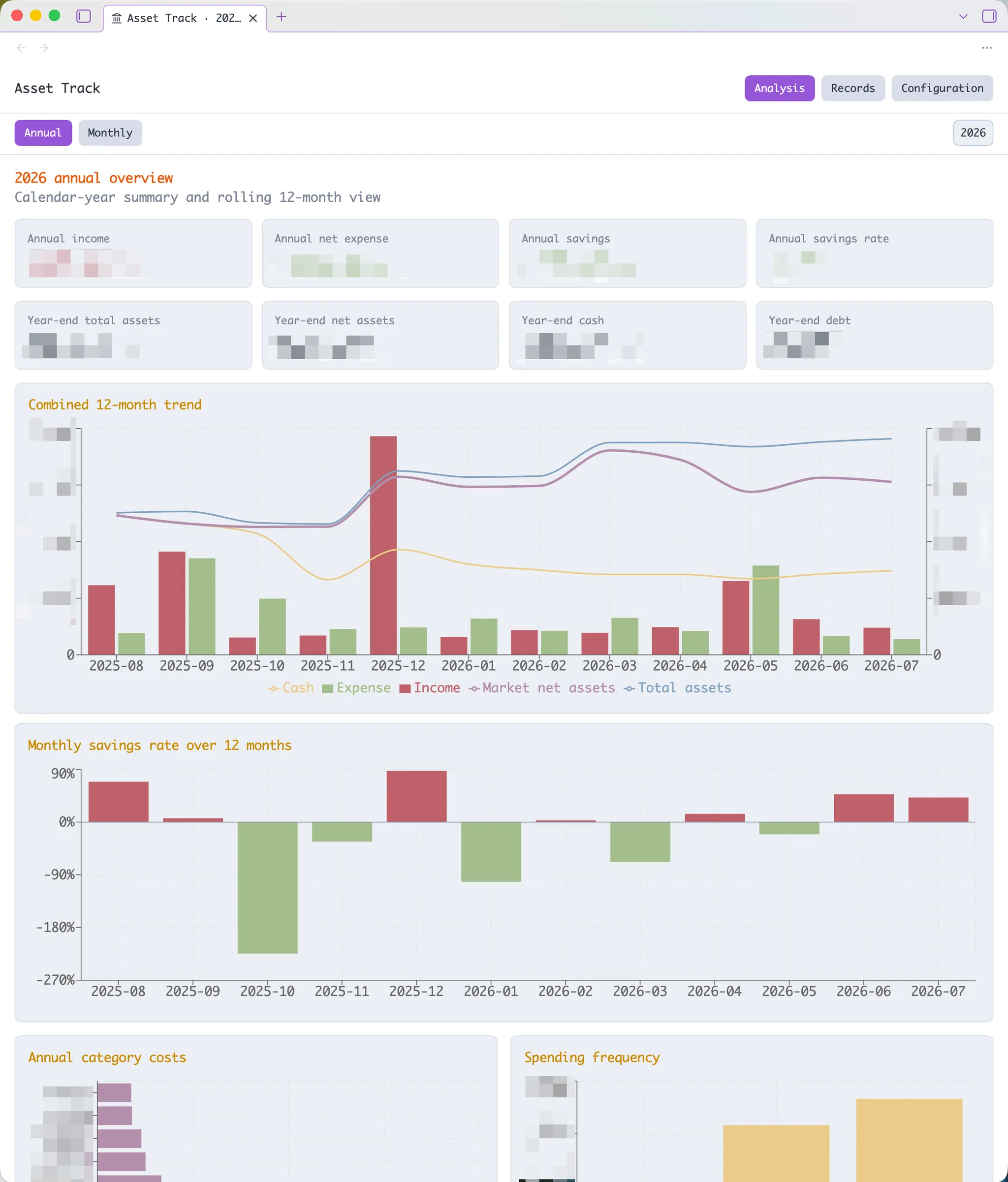Viewport: 1008px width, 1182px height.
Task: Click the '2026 annual overview' heading
Action: coord(94,178)
